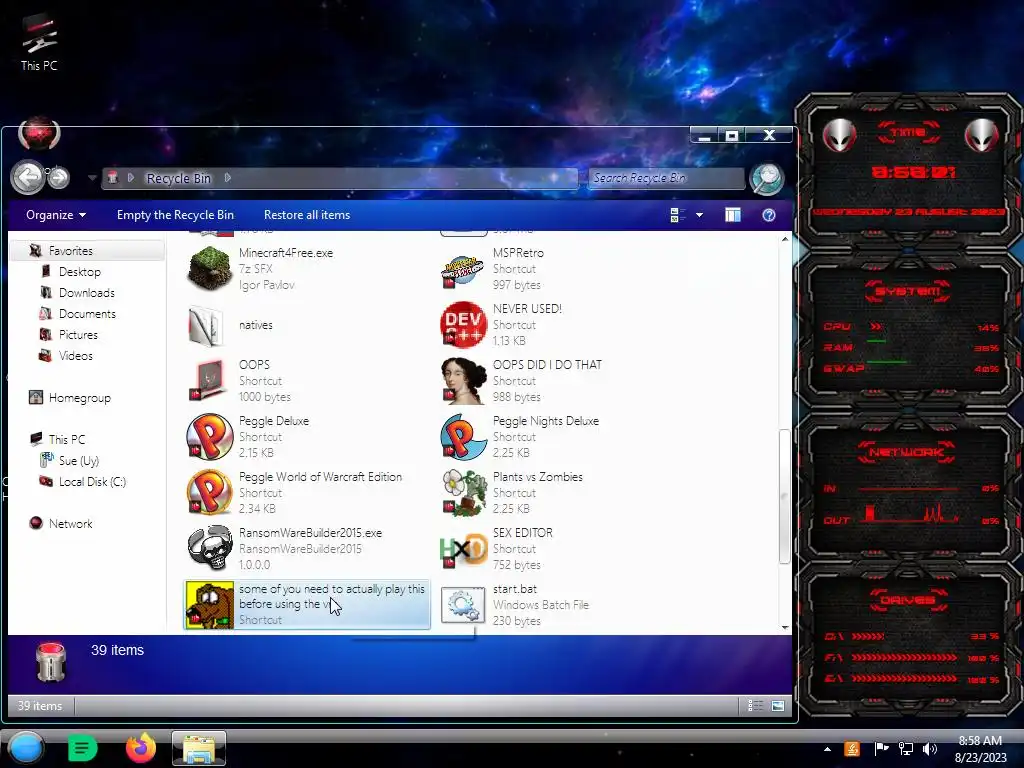Select Homegroup in navigation pane
Viewport: 1024px width, 768px height.
[80, 398]
